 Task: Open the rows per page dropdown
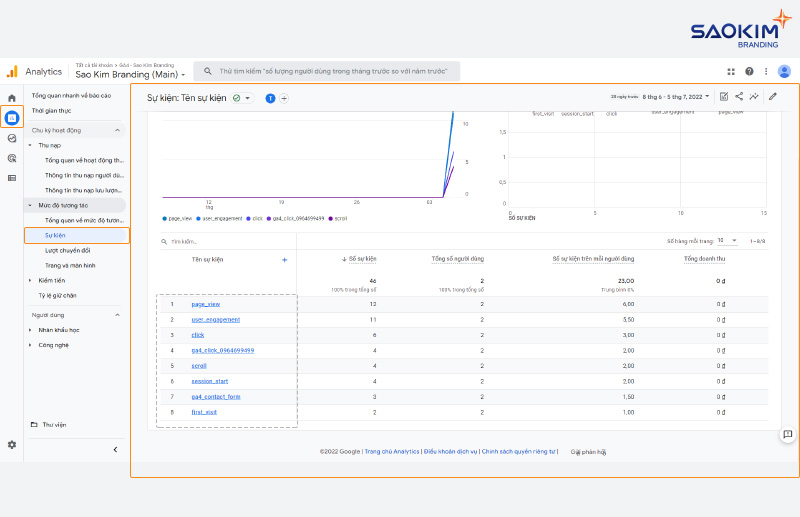point(727,240)
